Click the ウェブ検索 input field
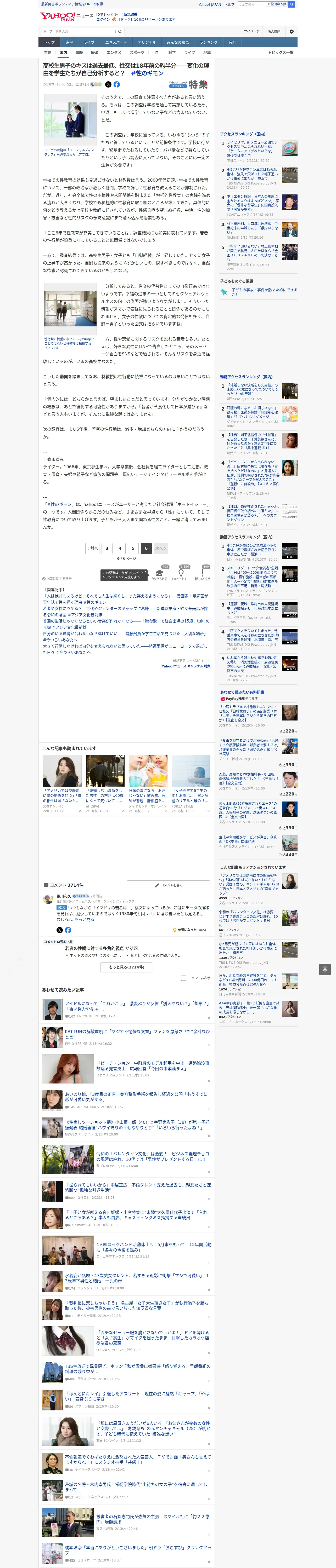 click(x=251, y=4)
